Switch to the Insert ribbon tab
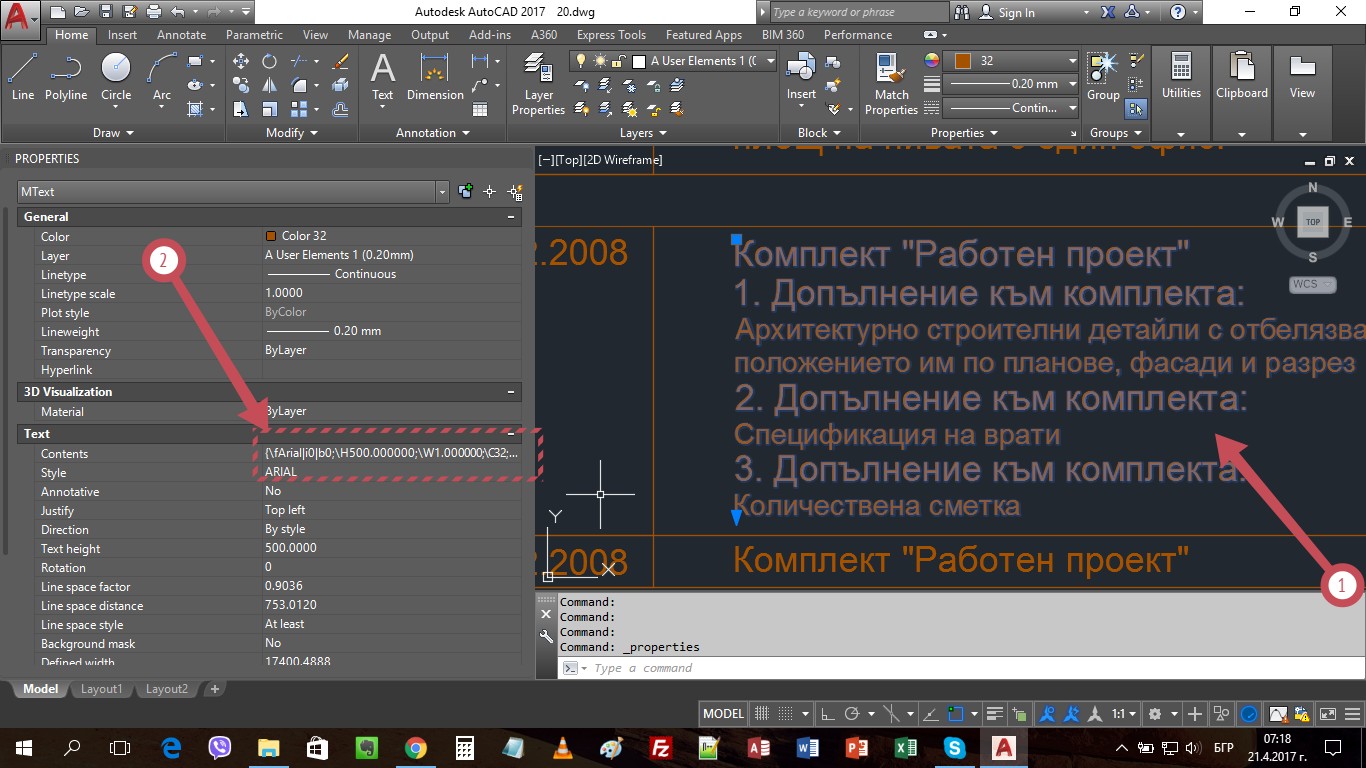Screen dimensions: 1366x768 pyautogui.click(x=123, y=35)
